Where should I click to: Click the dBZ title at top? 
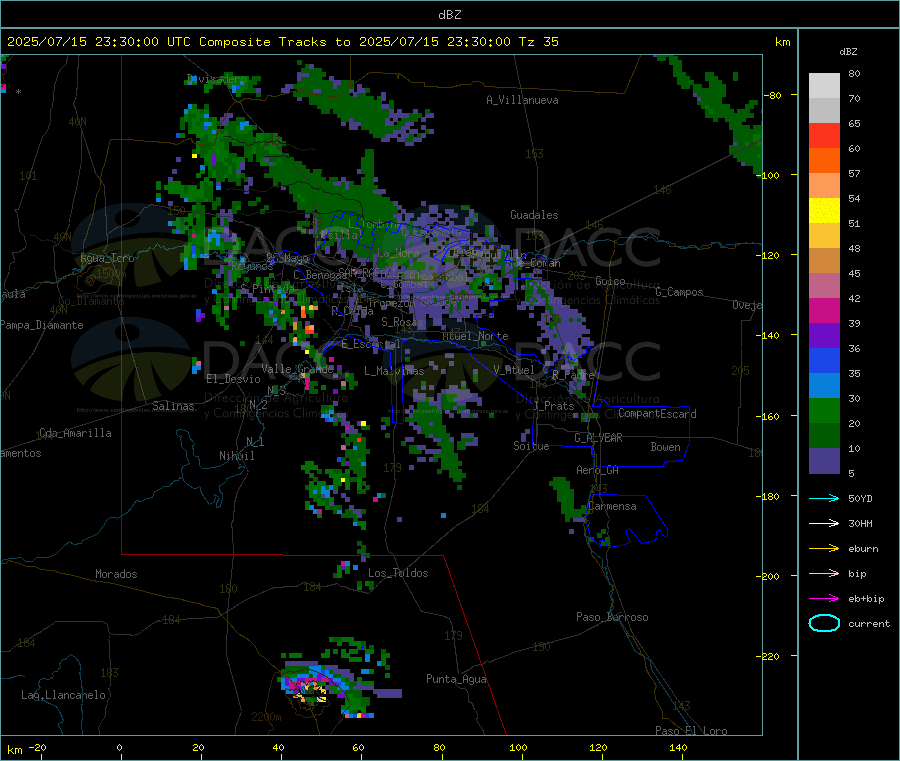coord(449,15)
